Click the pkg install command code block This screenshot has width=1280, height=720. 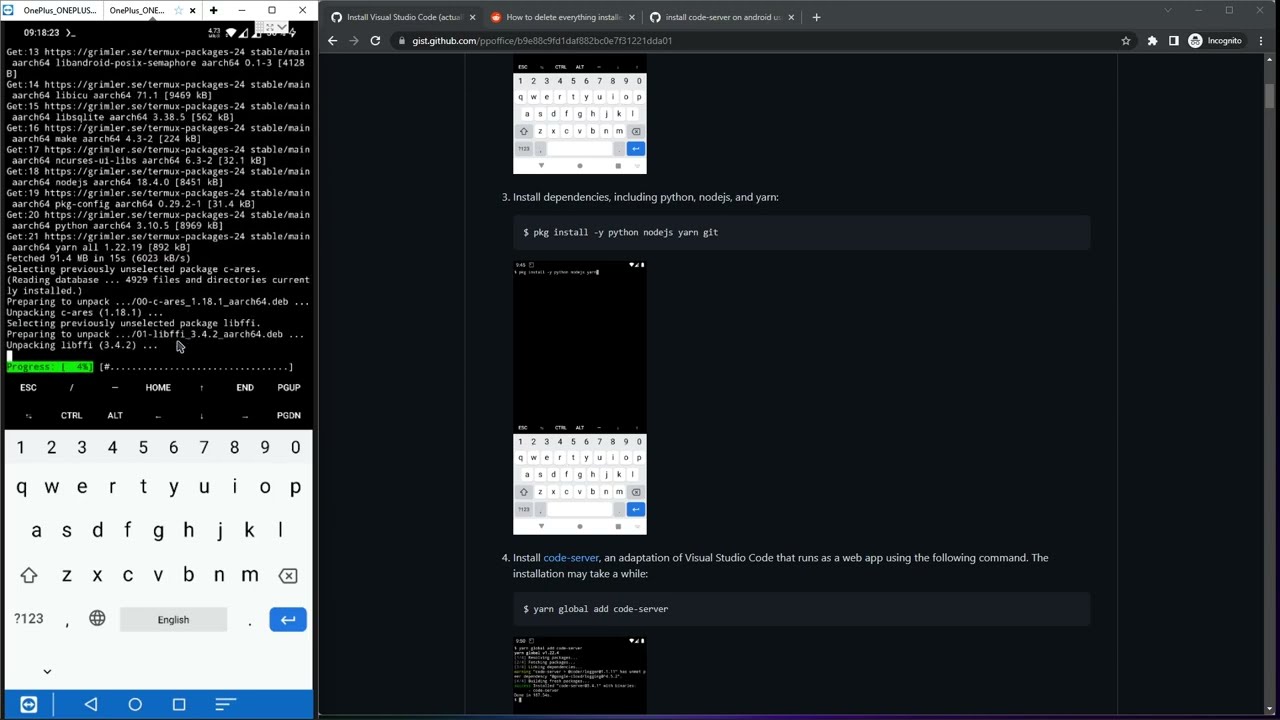(801, 232)
